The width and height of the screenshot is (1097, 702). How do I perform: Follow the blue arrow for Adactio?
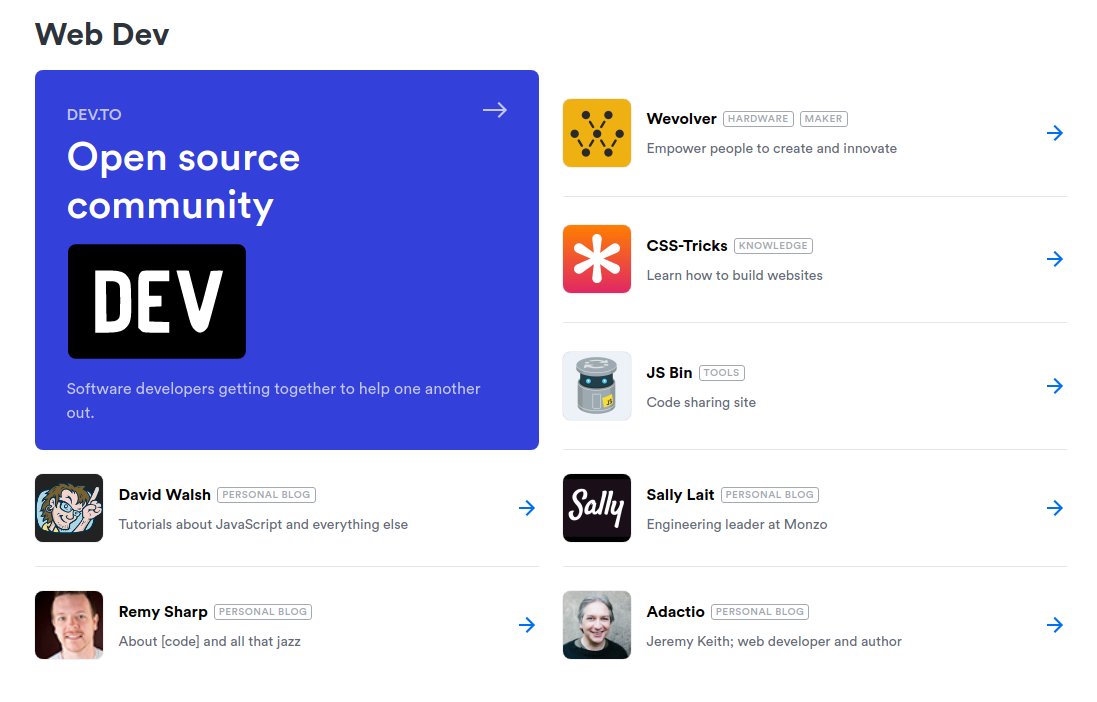(x=1055, y=625)
